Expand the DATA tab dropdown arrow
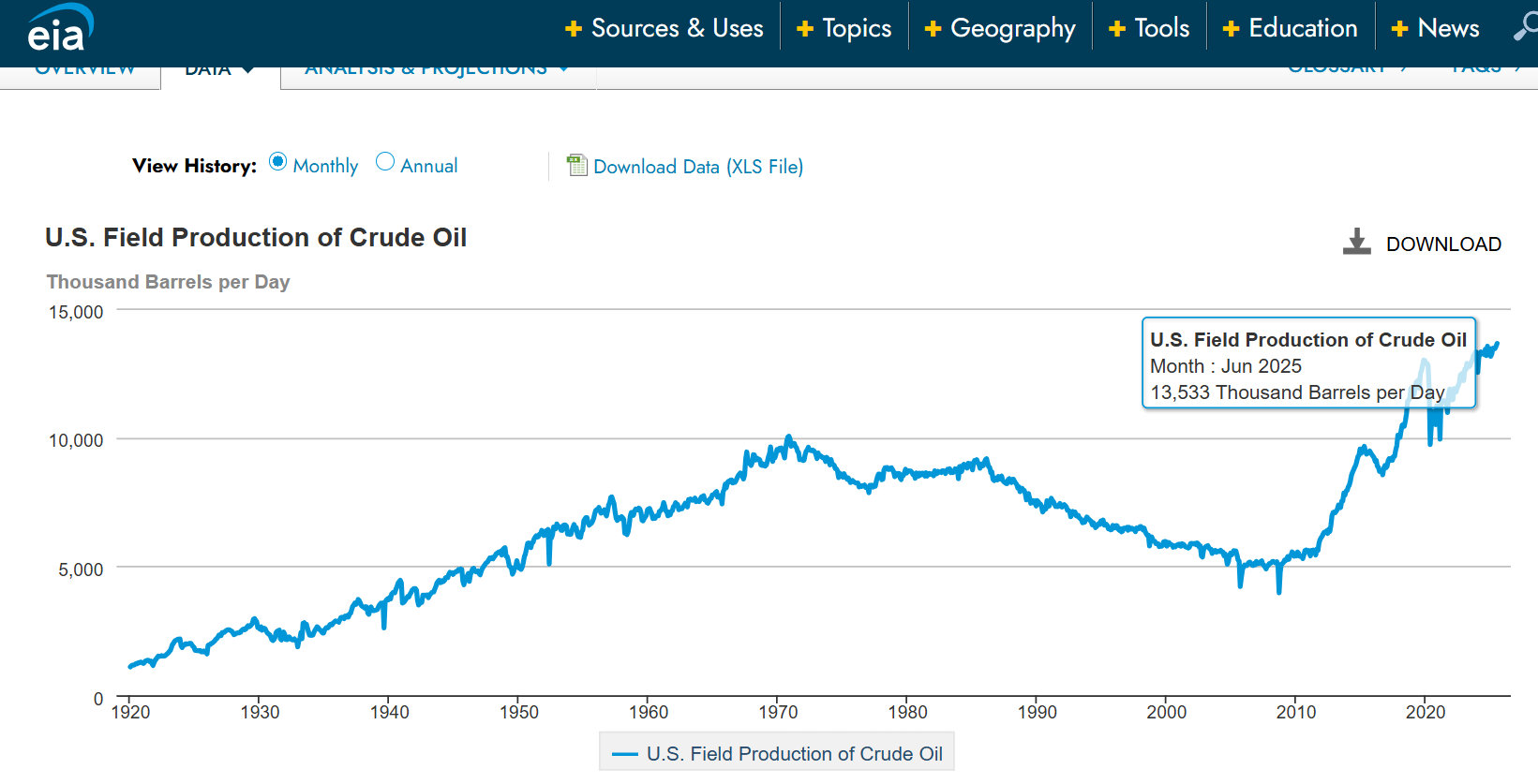The height and width of the screenshot is (784, 1538). click(x=248, y=70)
